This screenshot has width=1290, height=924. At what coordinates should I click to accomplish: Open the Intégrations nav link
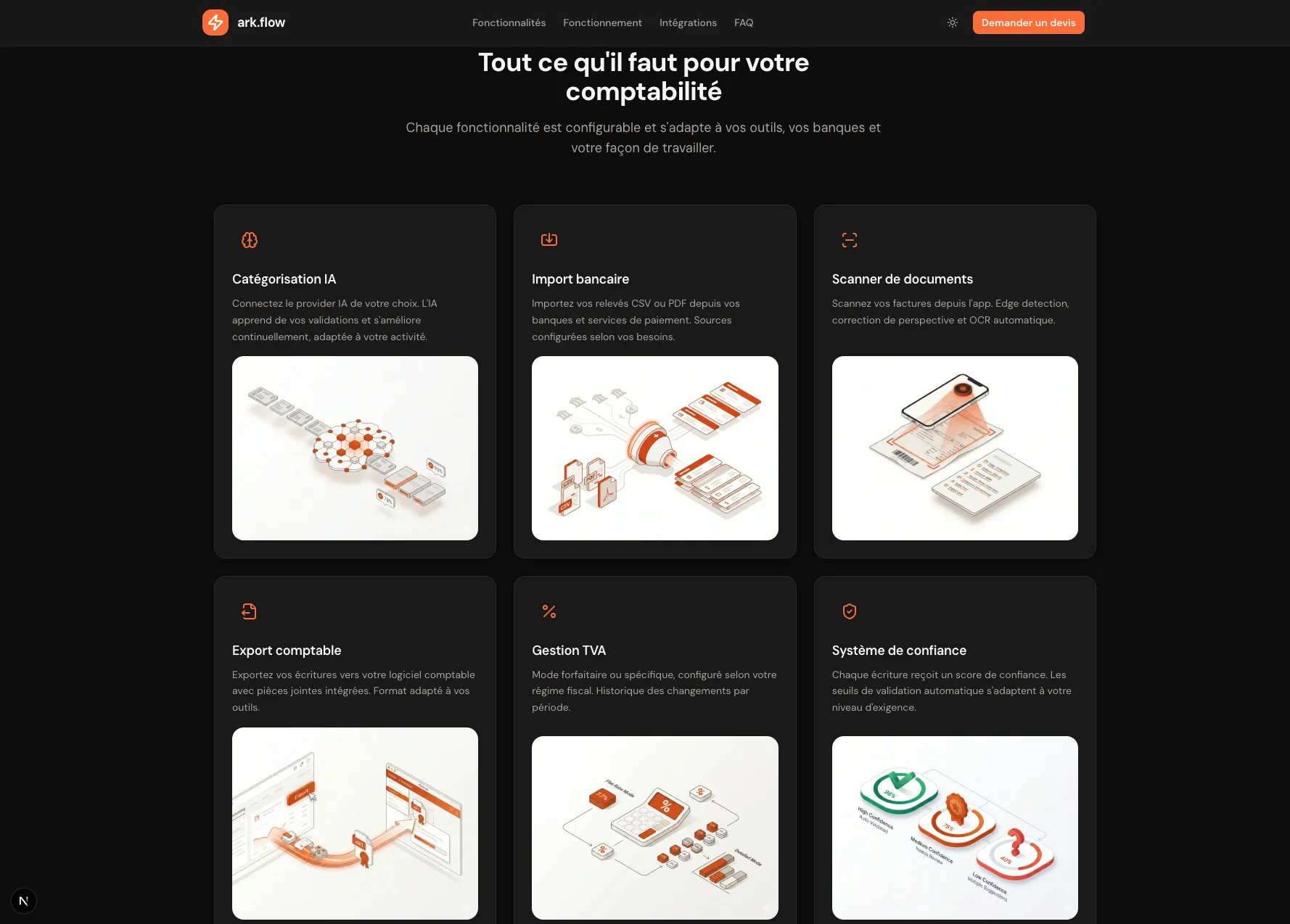point(688,22)
